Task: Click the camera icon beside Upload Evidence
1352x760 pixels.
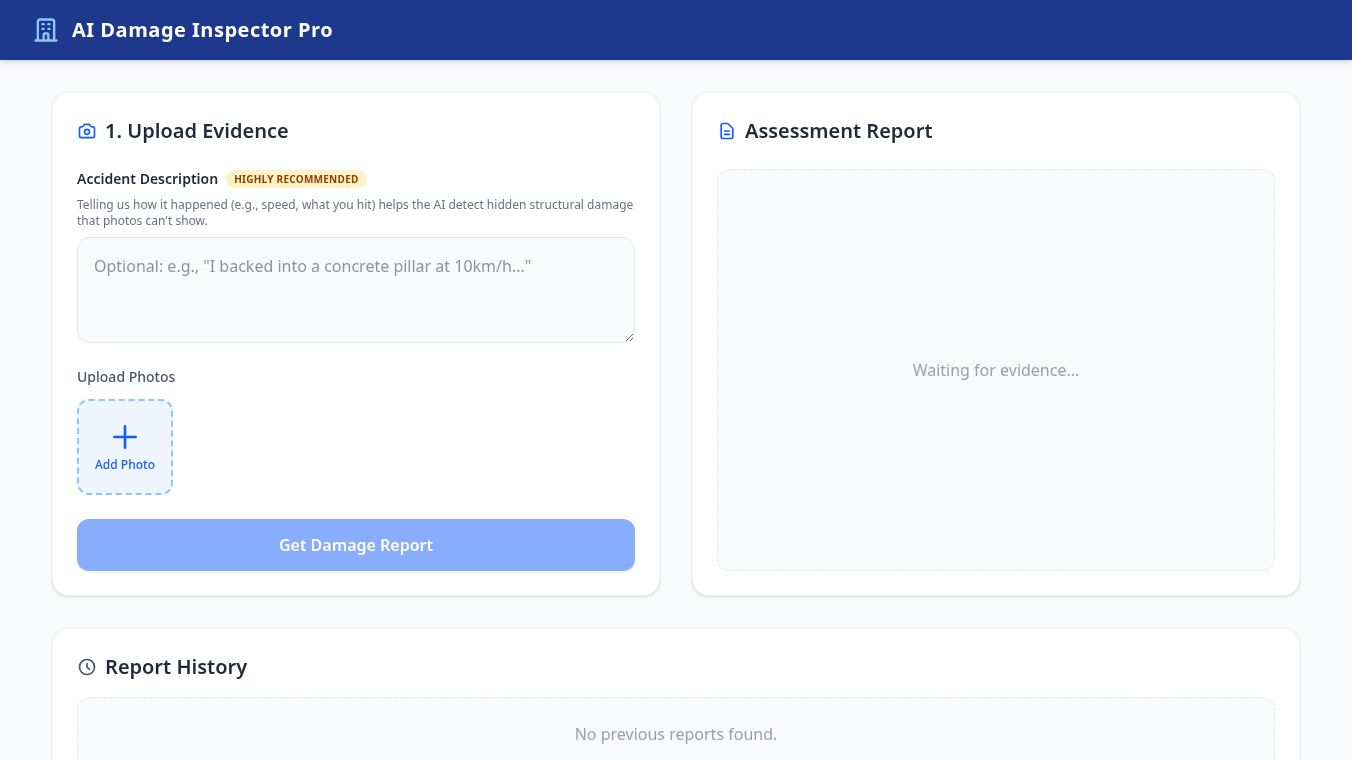Action: click(87, 131)
